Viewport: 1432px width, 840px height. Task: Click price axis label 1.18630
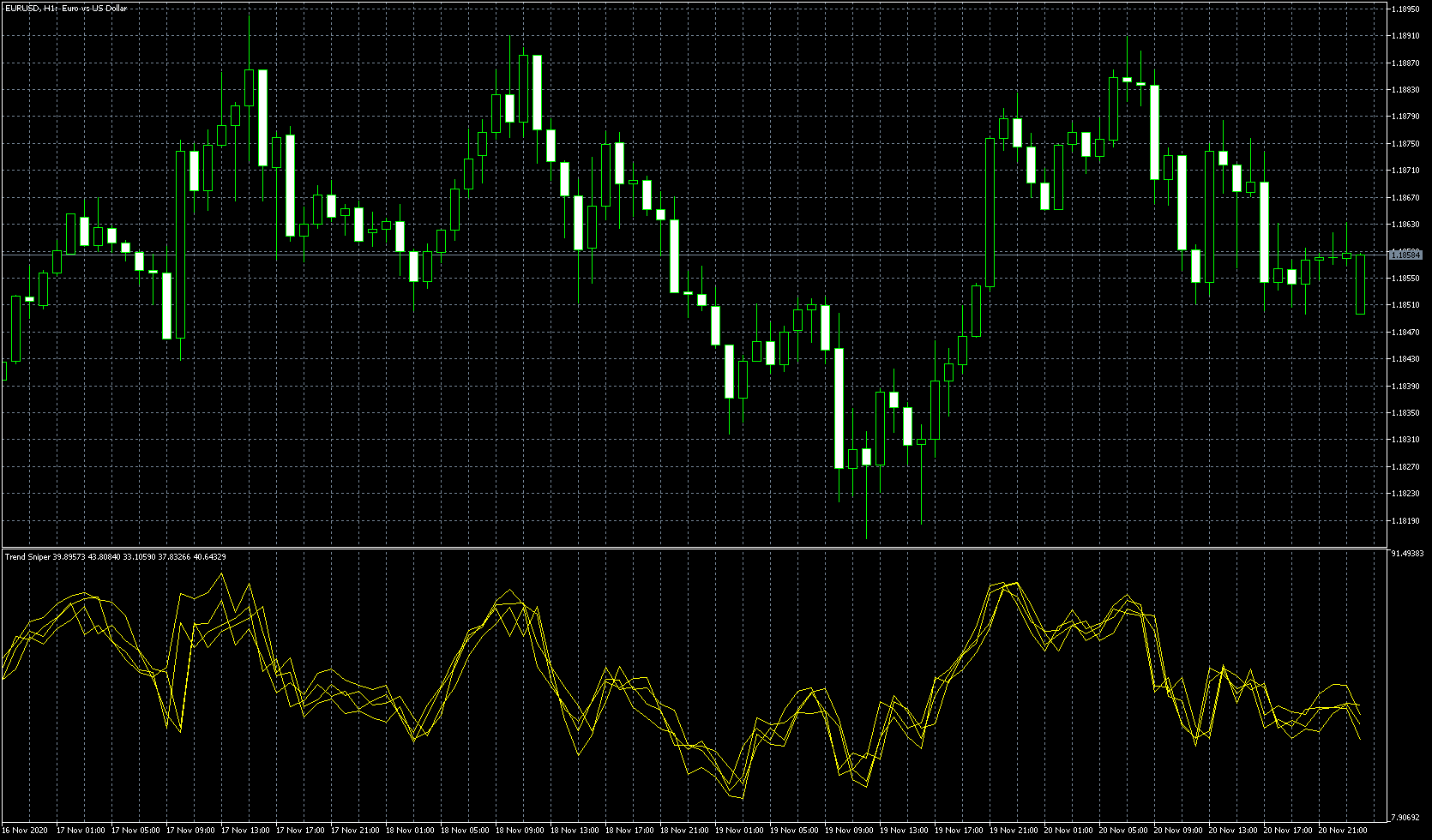pos(1406,225)
